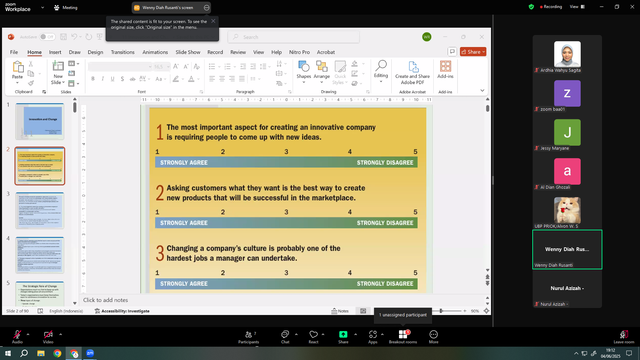Switch to the Slide Show tab
Screen dimensions: 640x360
pos(188,52)
